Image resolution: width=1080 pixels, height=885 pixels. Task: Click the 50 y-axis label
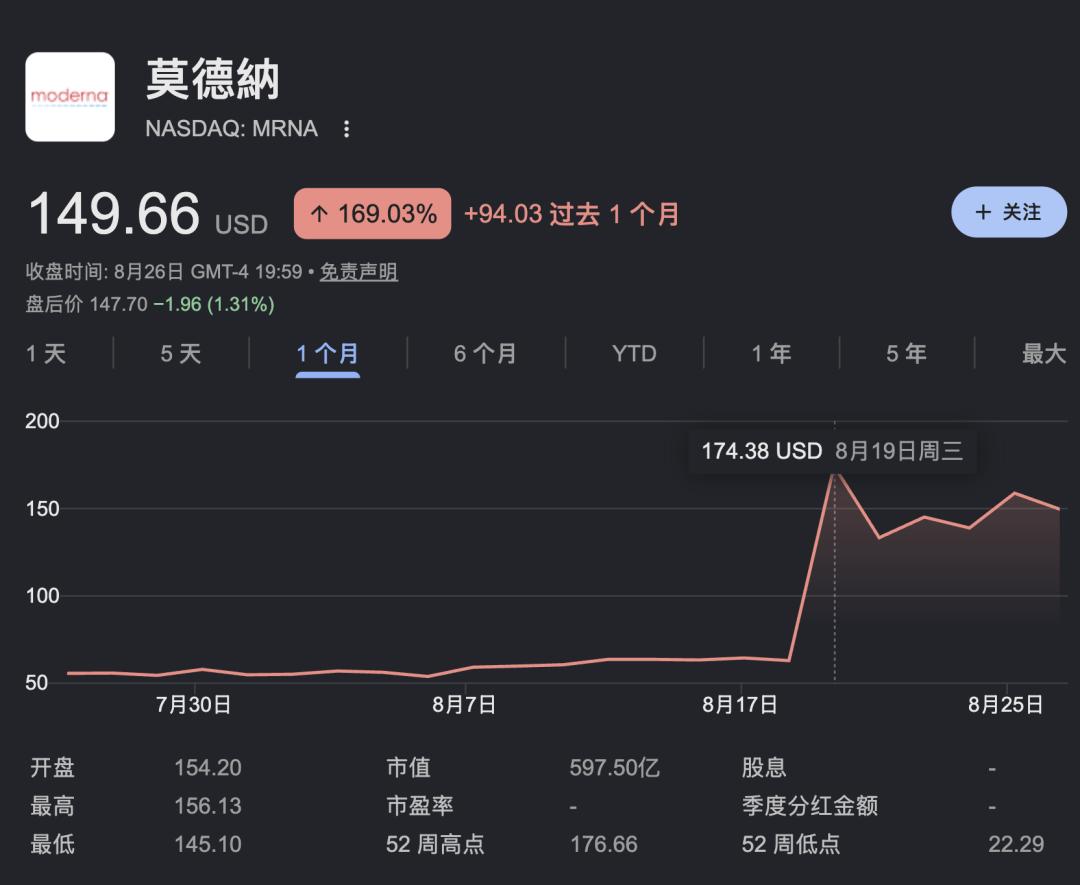click(x=37, y=683)
